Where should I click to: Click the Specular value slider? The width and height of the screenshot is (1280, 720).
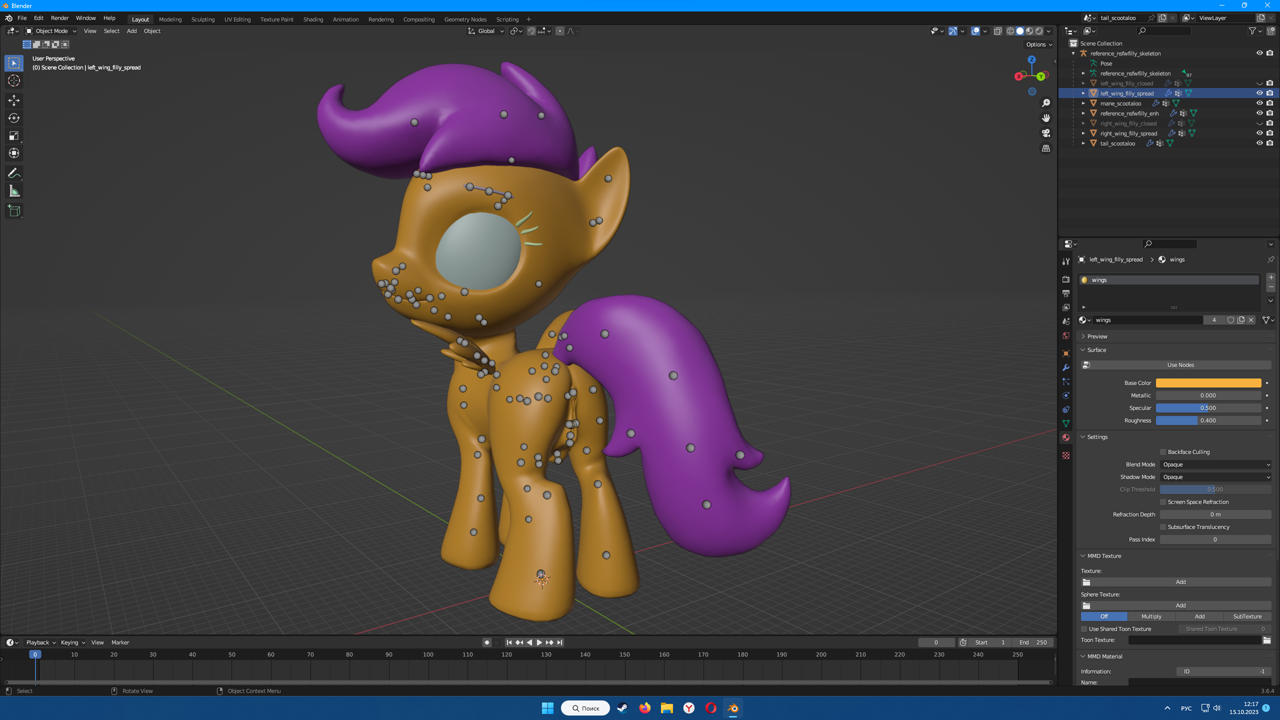pyautogui.click(x=1208, y=407)
